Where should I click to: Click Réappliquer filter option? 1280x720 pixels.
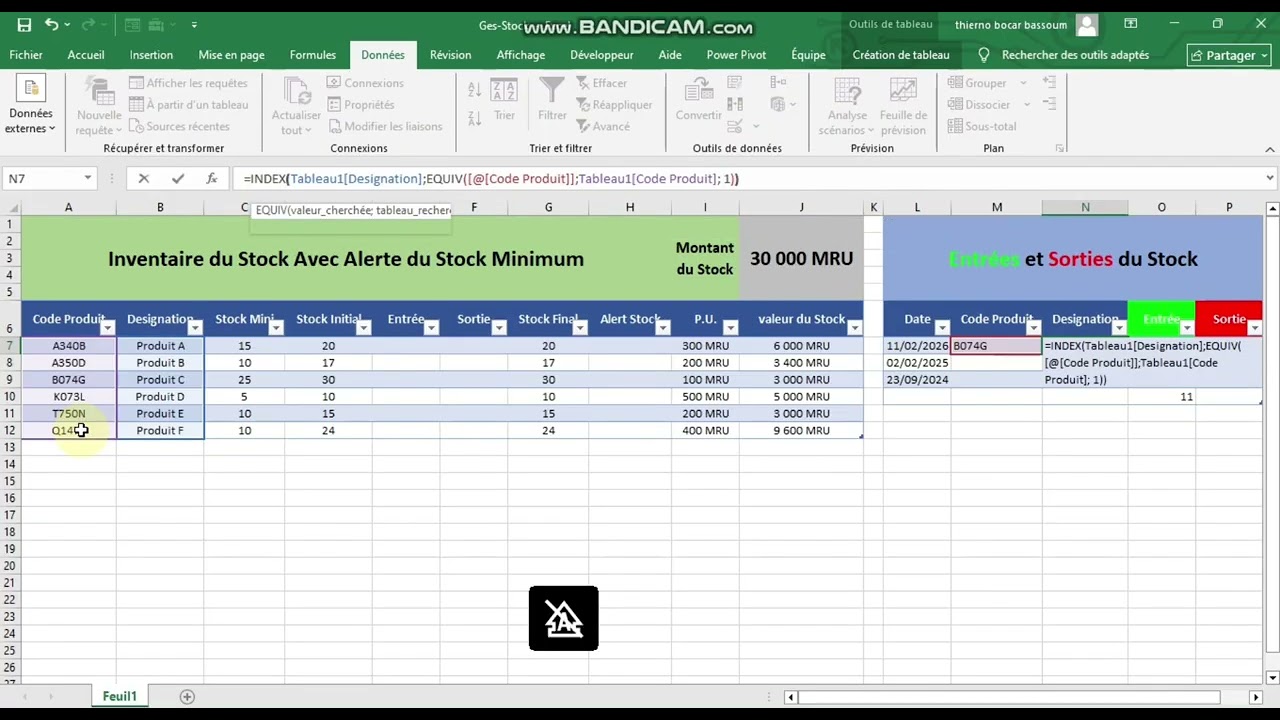point(613,105)
